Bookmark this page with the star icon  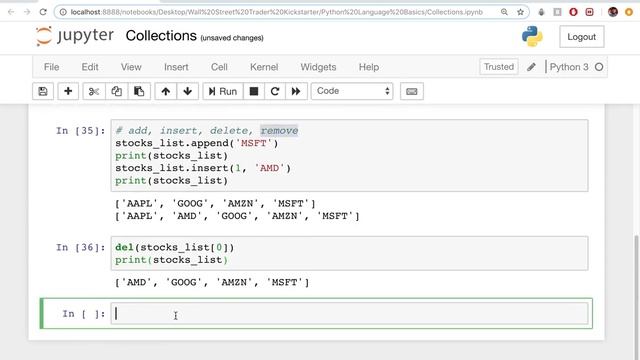coord(520,12)
